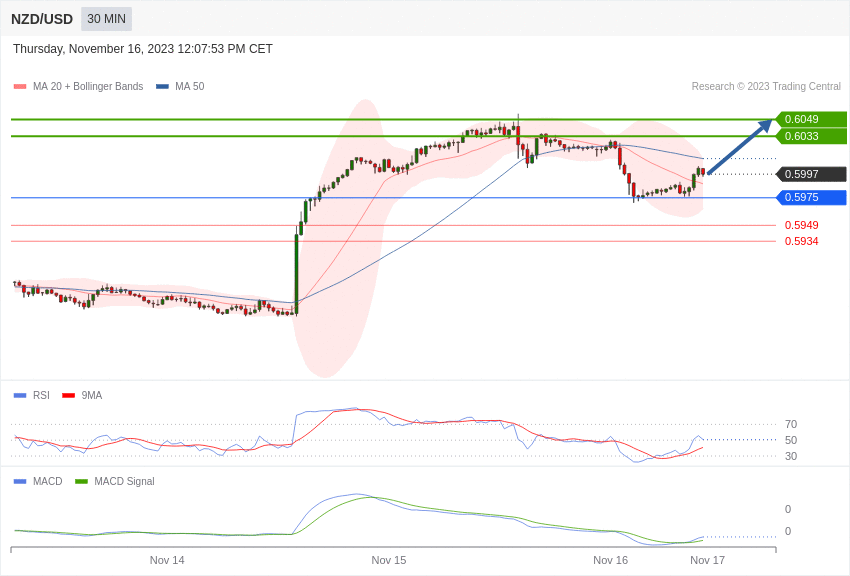Click the MA 20 + Bollinger Bands legend label
Image resolution: width=850 pixels, height=576 pixels.
88,87
